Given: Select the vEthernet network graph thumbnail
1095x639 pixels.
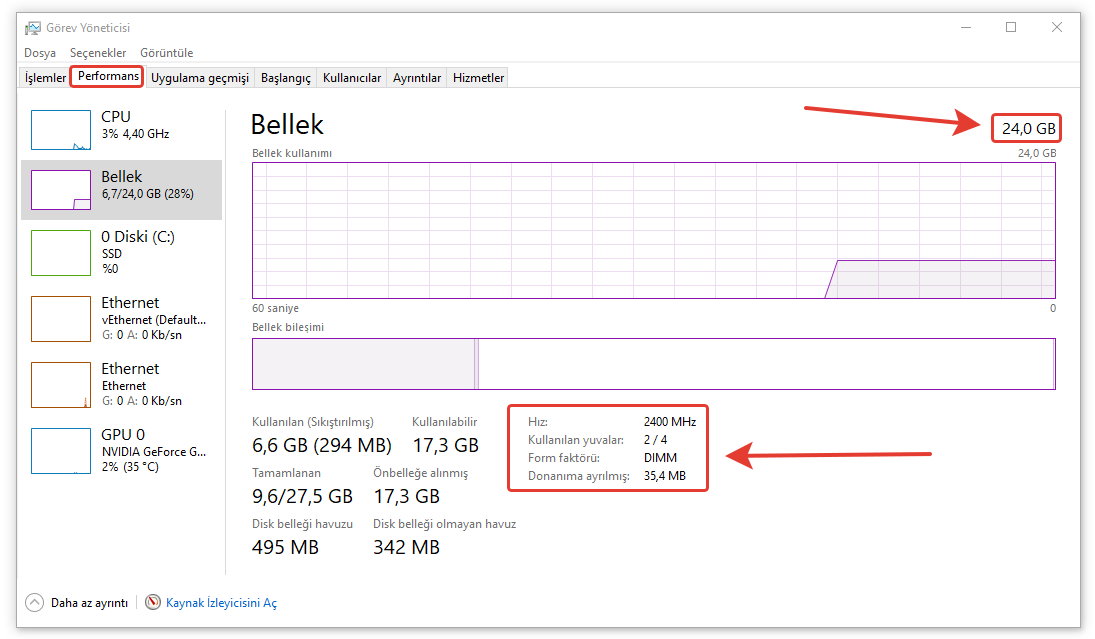Looking at the screenshot, I should 61,319.
